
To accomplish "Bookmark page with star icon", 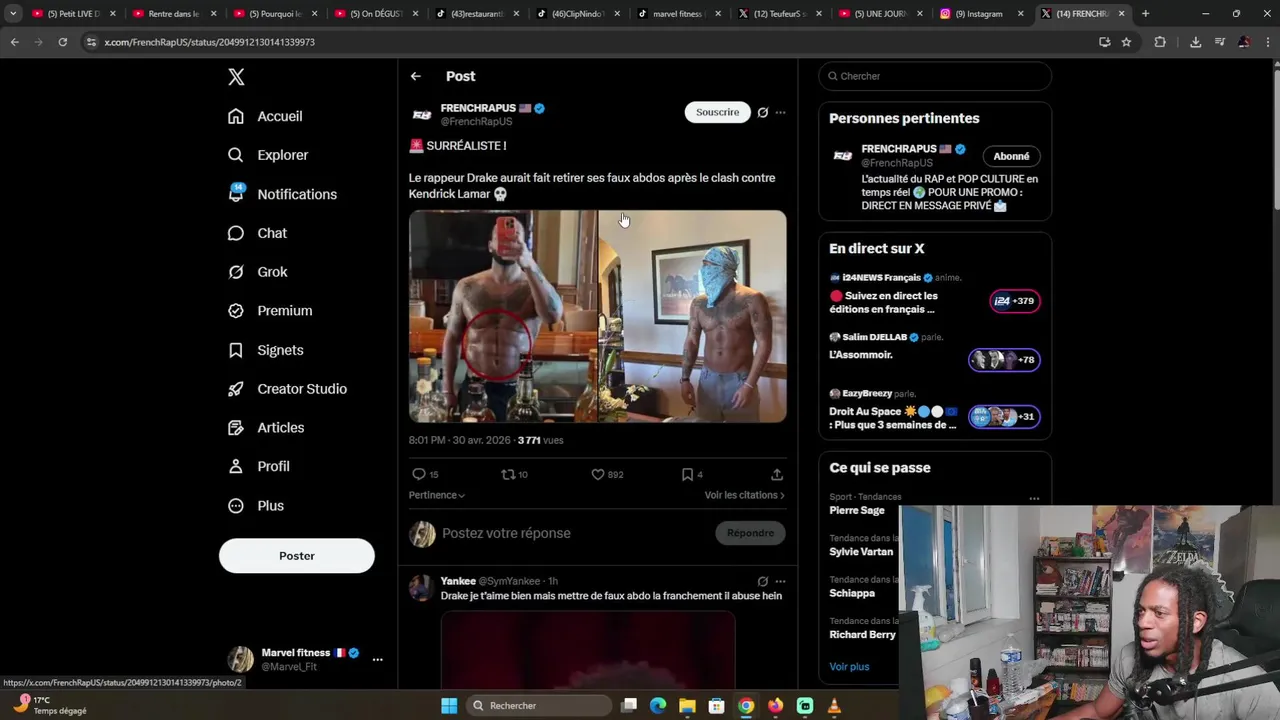I will coord(1126,42).
